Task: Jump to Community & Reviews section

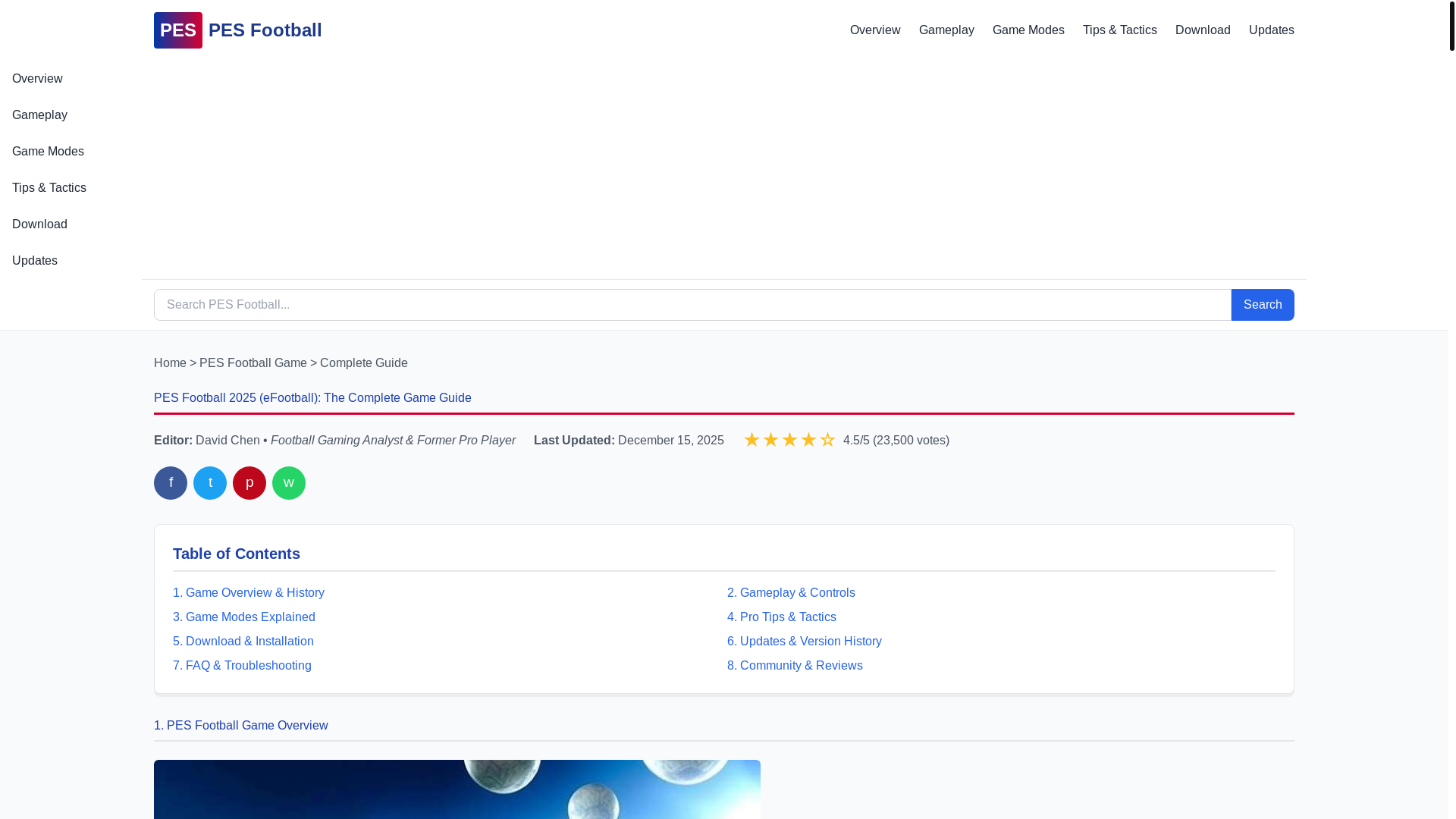Action: pos(795,666)
